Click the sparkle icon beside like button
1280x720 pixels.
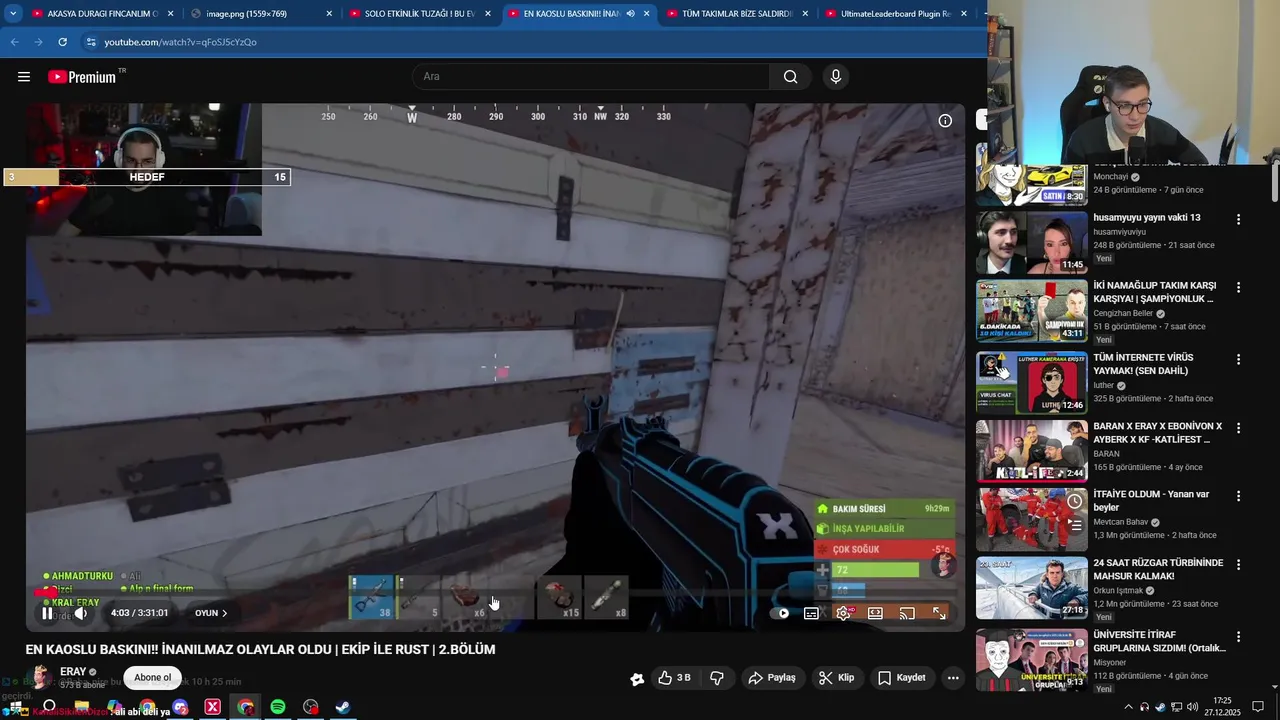(637, 679)
